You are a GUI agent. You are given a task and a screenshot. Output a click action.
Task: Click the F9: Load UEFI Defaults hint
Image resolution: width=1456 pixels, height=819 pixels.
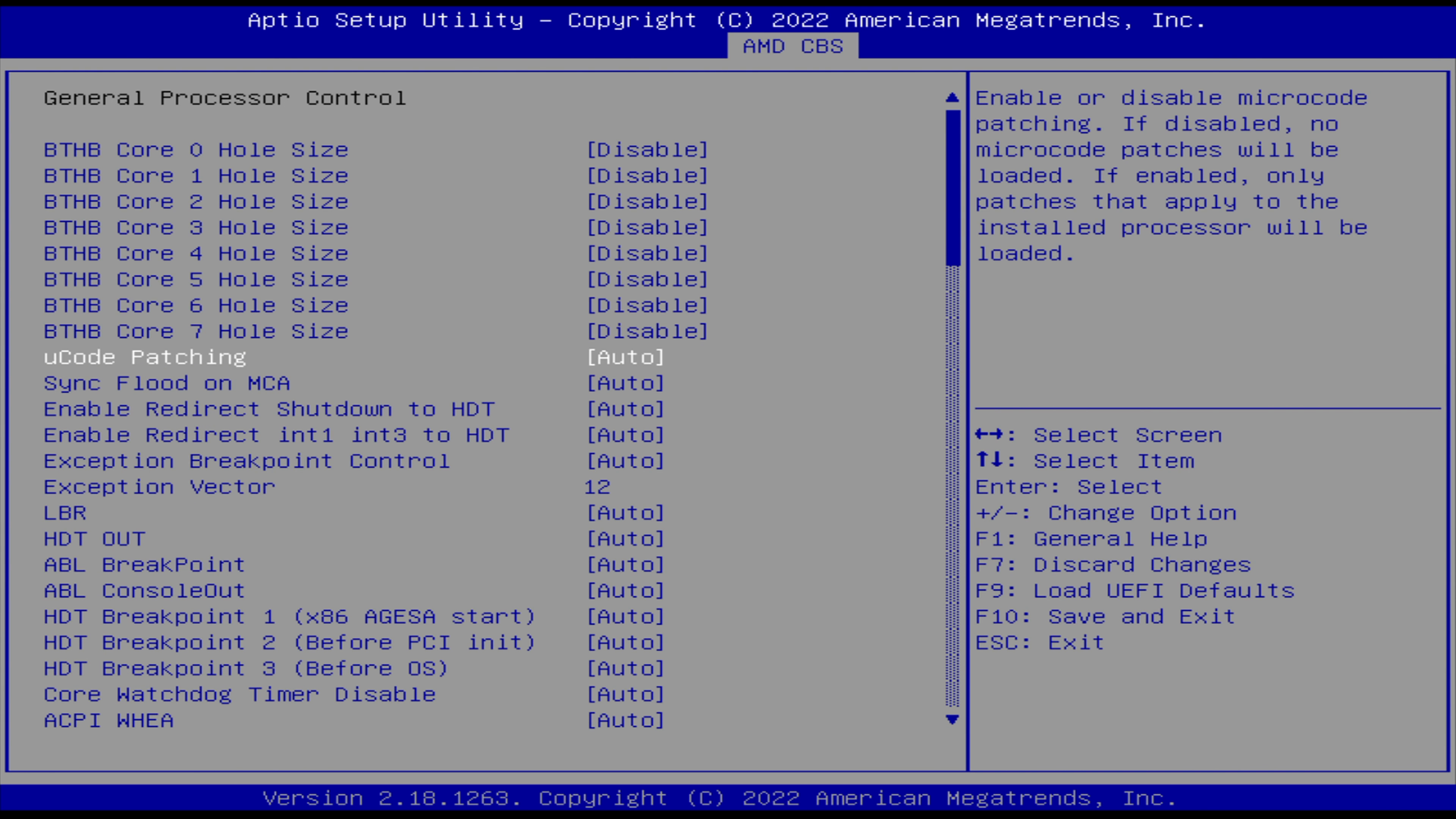coord(1135,591)
